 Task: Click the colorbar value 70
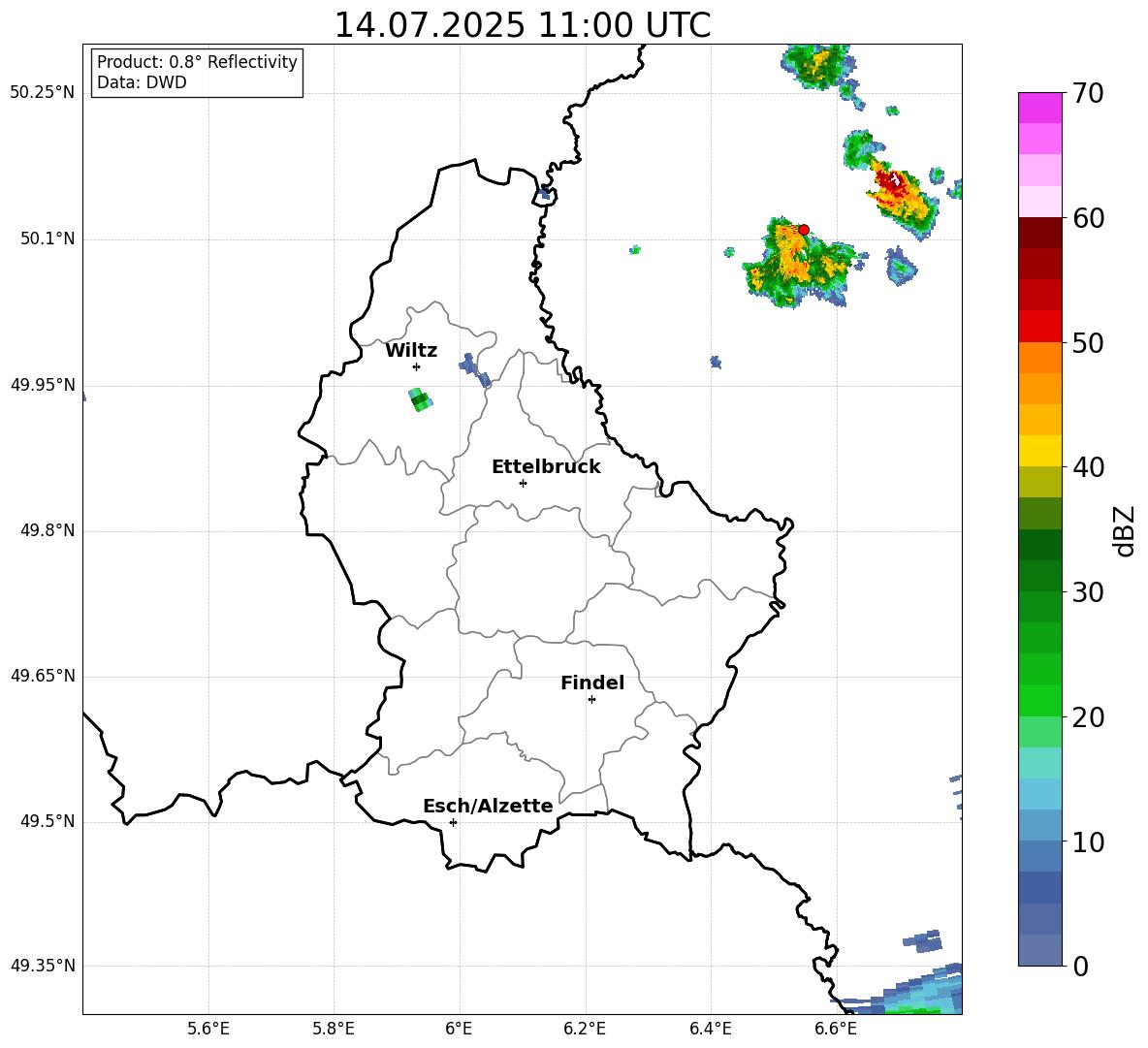coord(1088,93)
